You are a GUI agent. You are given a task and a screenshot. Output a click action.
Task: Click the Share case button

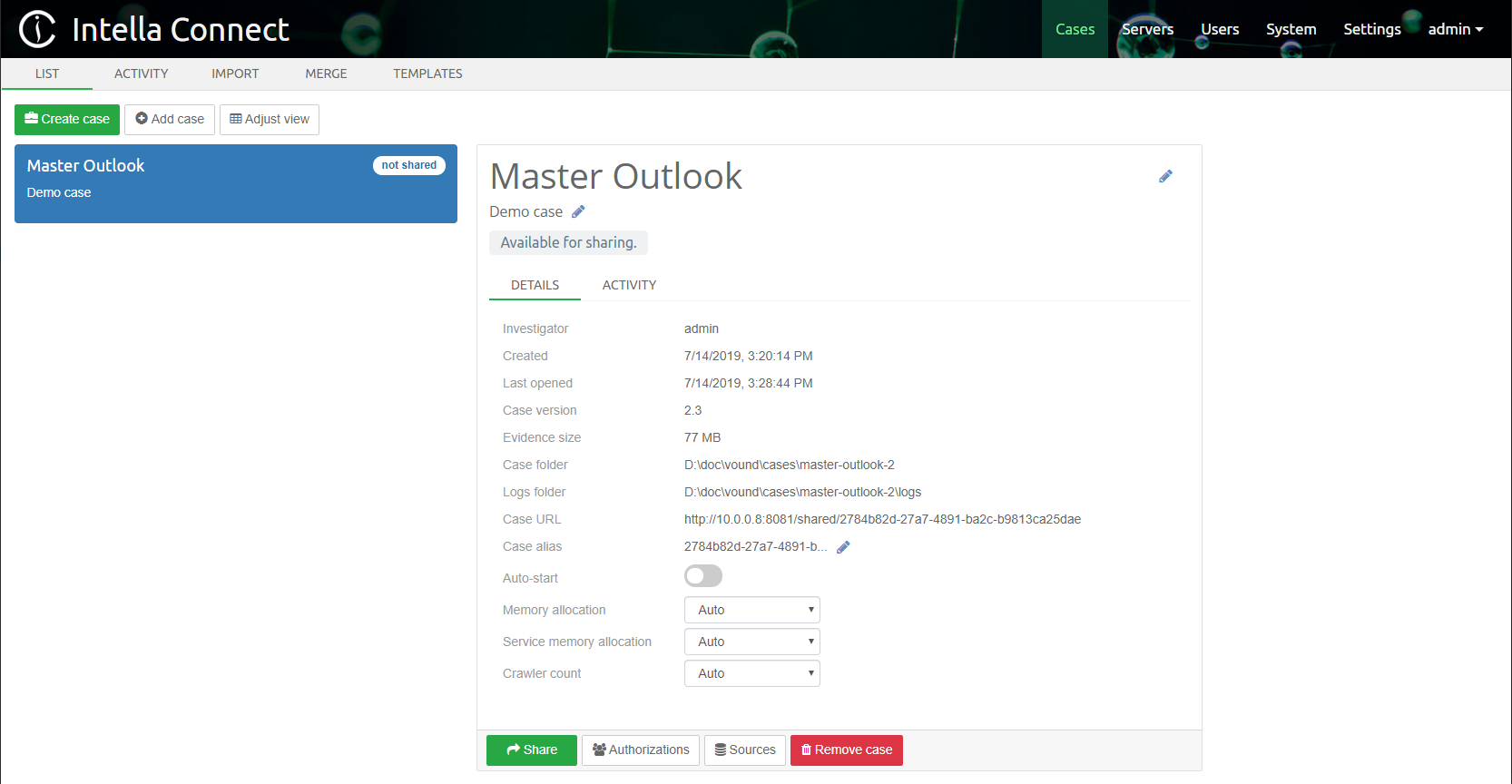[531, 750]
